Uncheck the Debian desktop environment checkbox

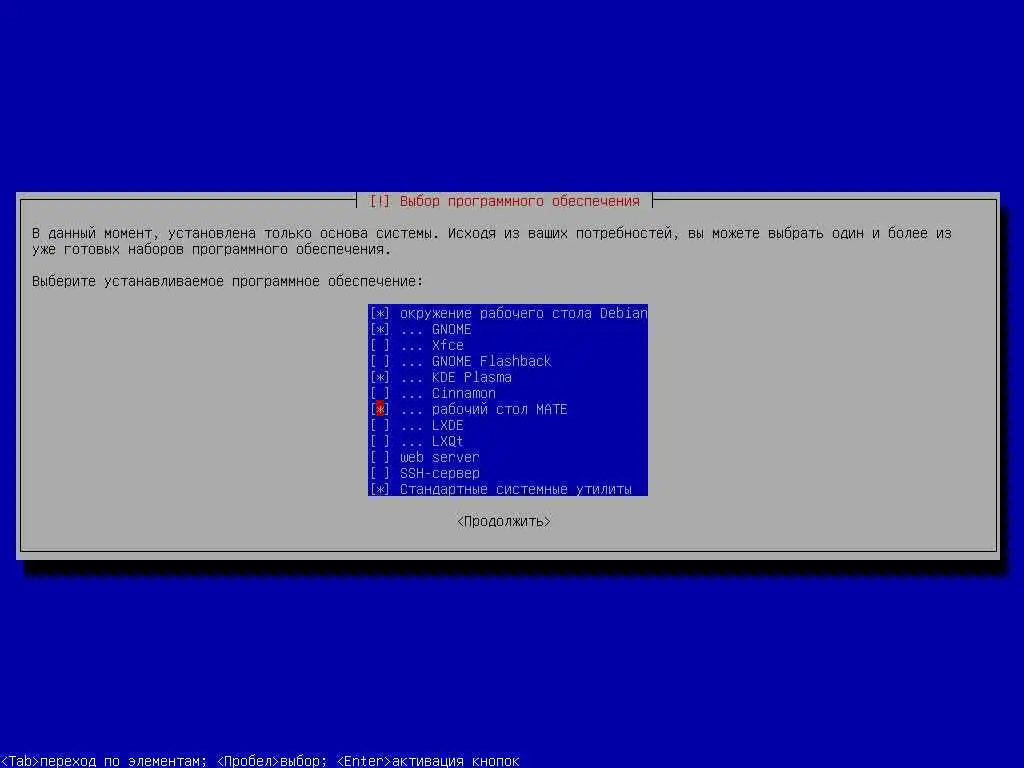379,313
